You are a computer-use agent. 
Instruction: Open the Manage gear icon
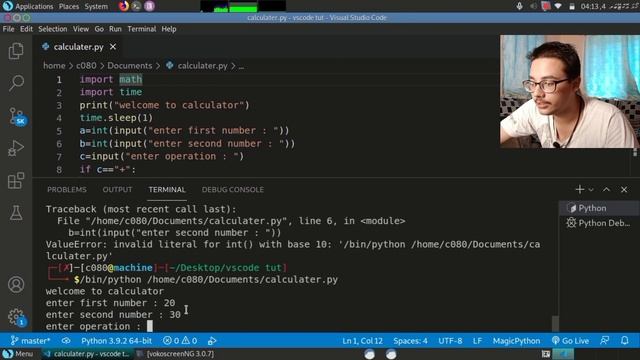[16, 317]
